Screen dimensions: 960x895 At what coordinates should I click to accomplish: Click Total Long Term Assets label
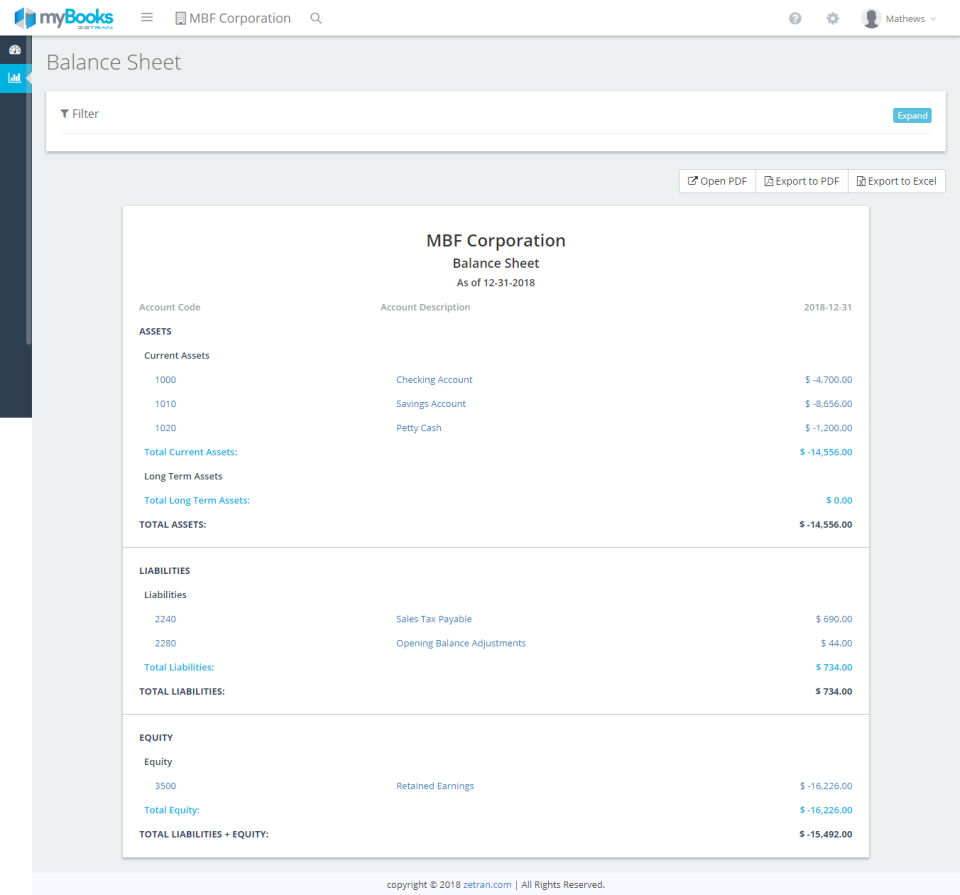point(197,500)
